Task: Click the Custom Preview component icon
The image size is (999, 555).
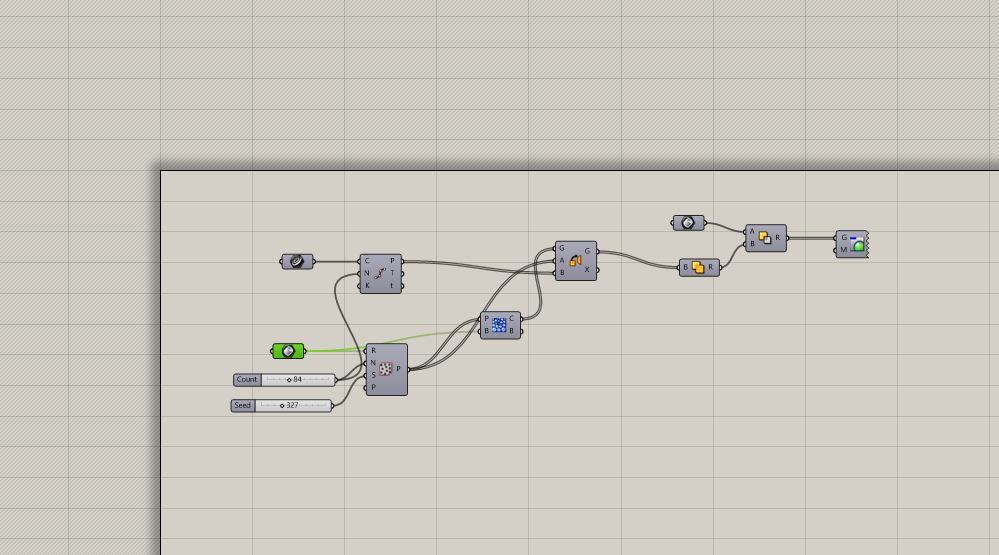Action: pyautogui.click(x=857, y=244)
